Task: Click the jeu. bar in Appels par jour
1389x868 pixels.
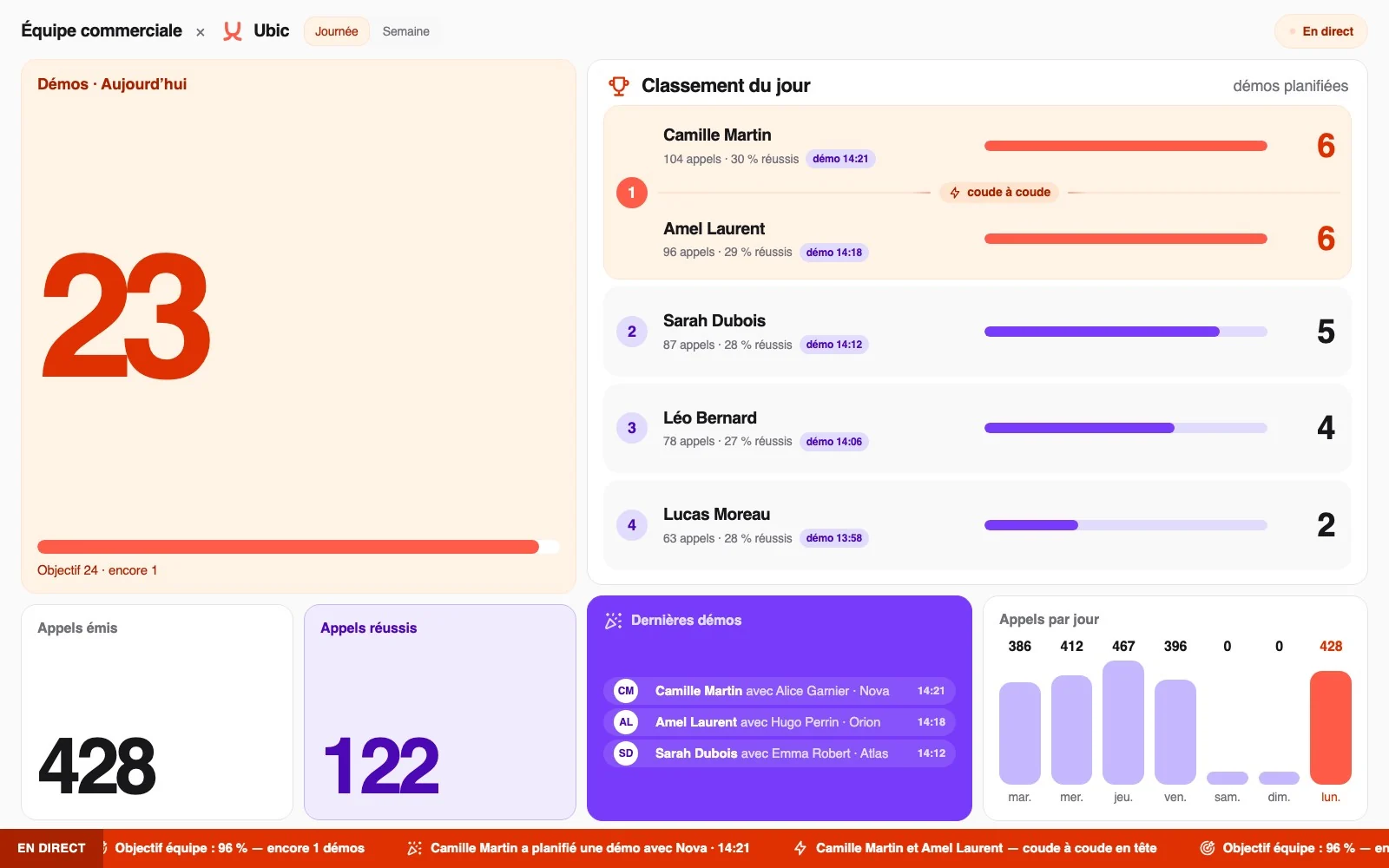Action: tap(1123, 722)
